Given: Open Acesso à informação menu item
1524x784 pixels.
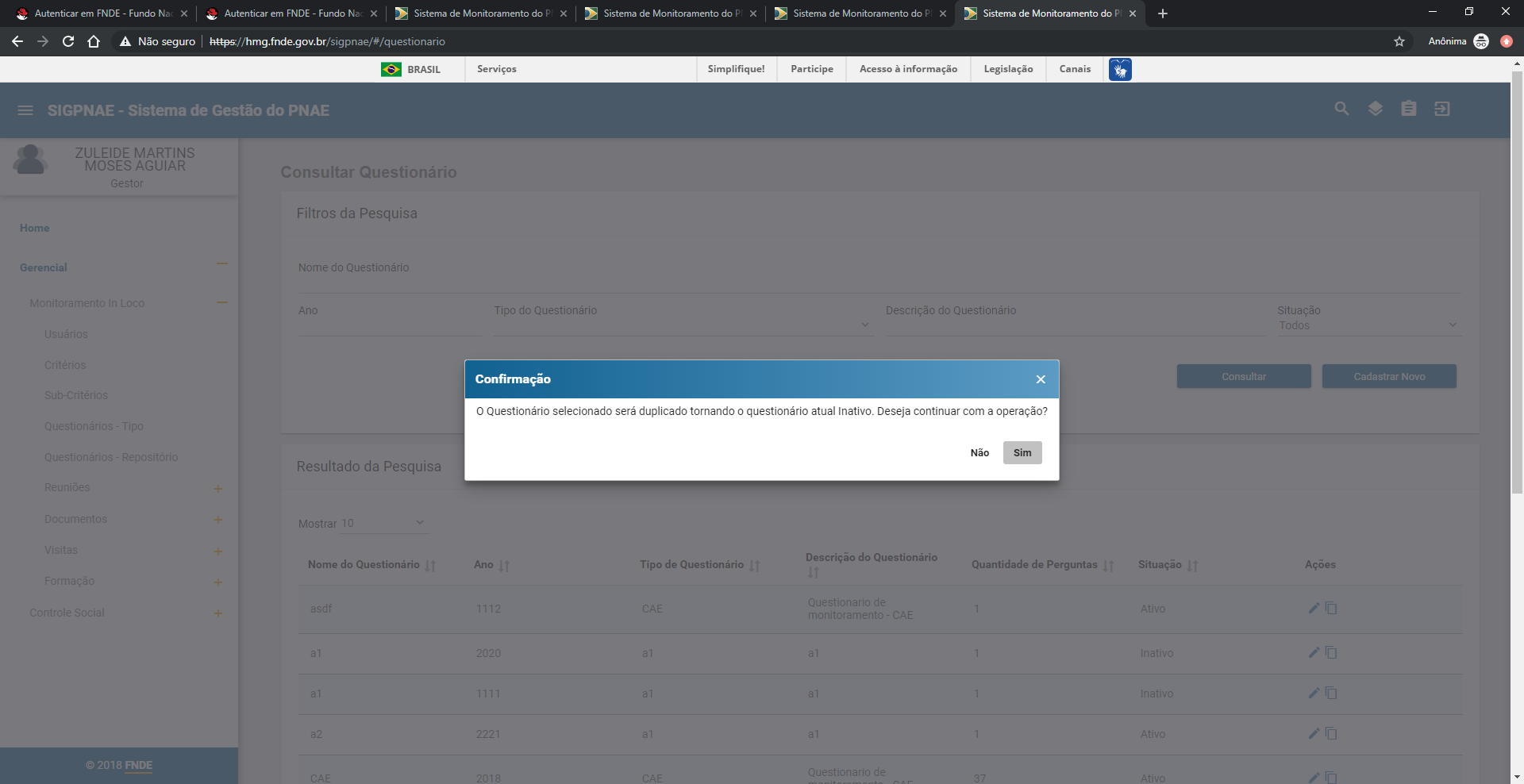Looking at the screenshot, I should [908, 69].
